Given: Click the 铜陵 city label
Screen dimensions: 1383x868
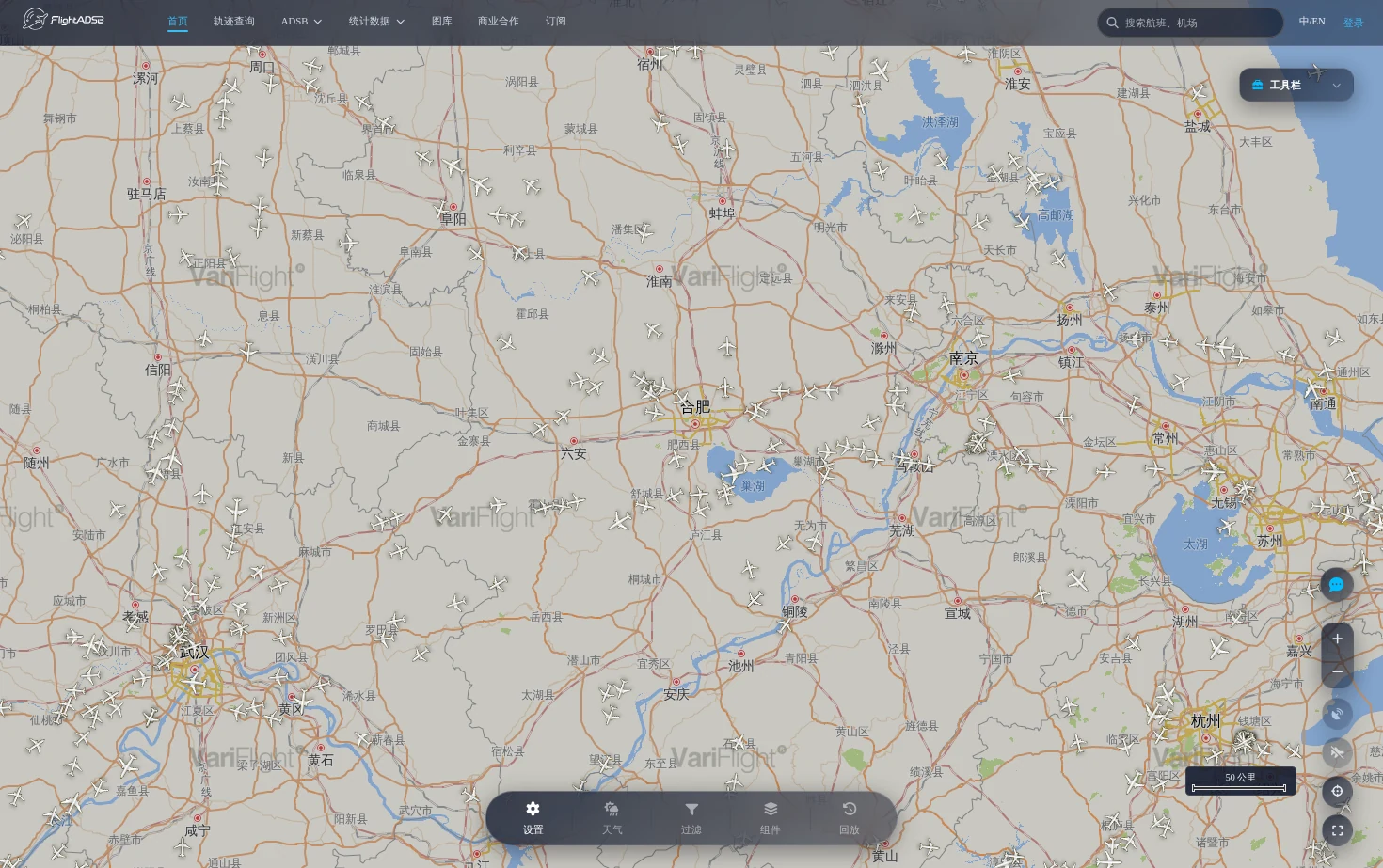Looking at the screenshot, I should [x=795, y=611].
